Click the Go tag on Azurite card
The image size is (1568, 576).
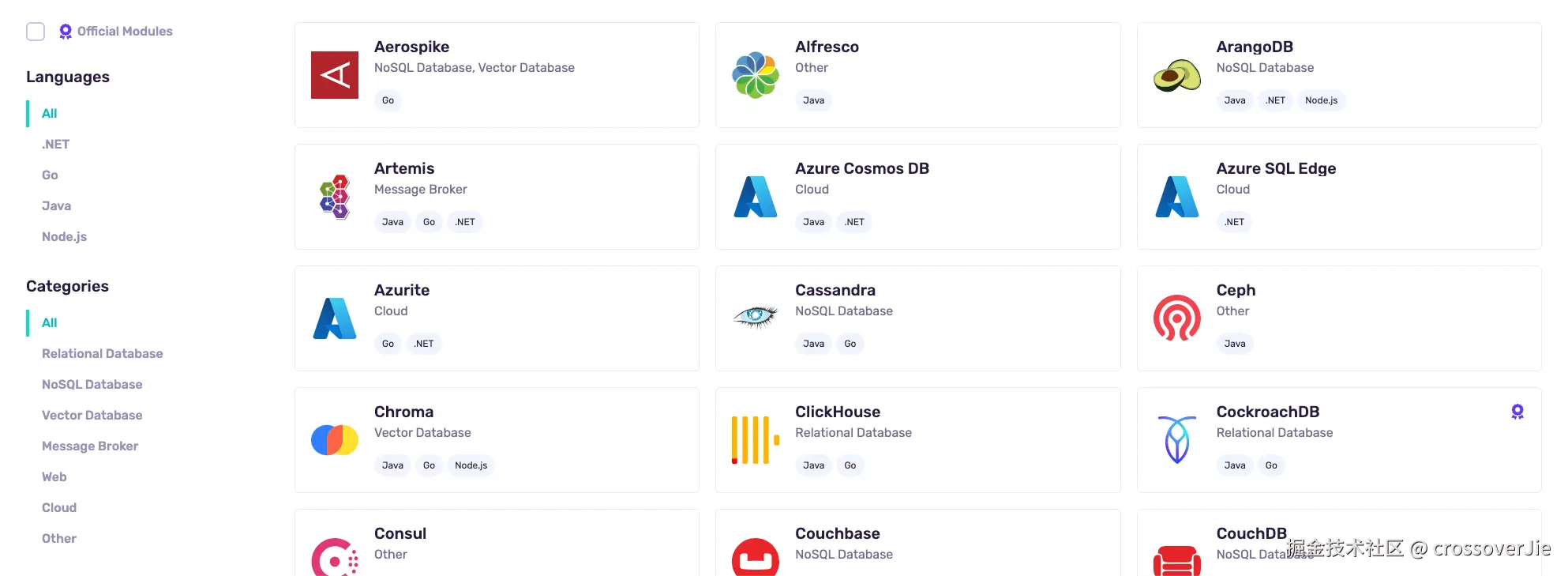coord(388,344)
